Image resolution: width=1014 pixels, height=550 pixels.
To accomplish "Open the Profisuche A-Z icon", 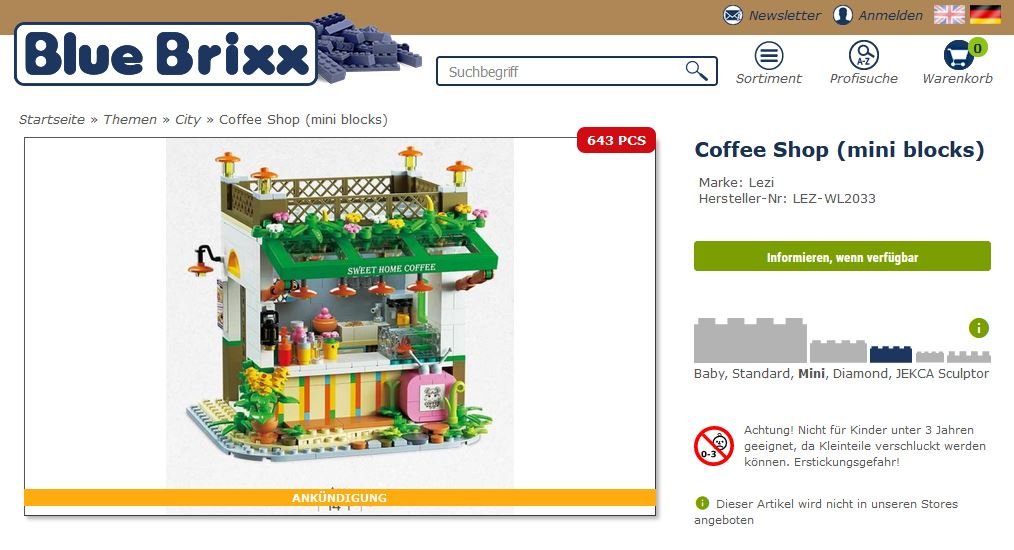I will [x=863, y=56].
